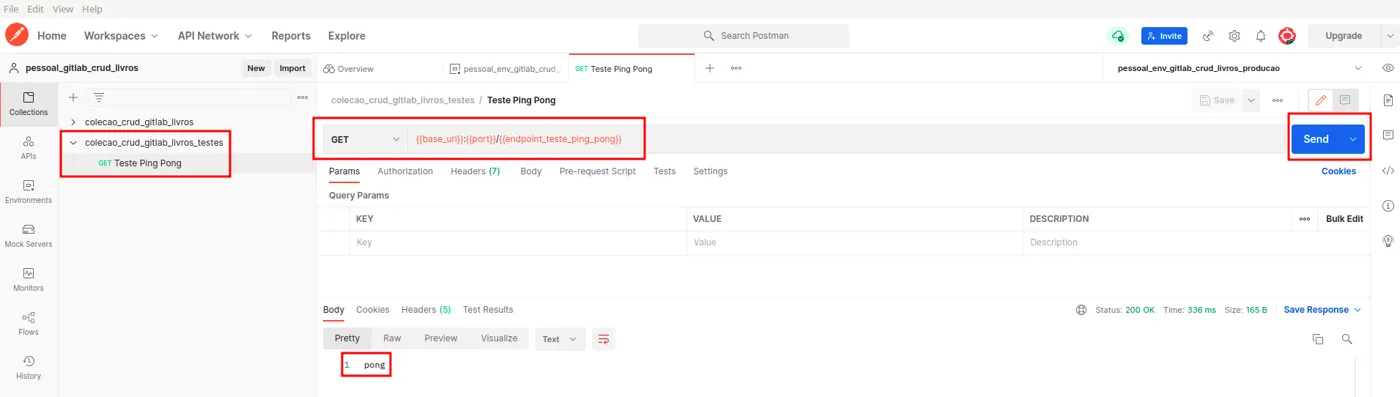Open the Environments sidebar panel

point(28,191)
